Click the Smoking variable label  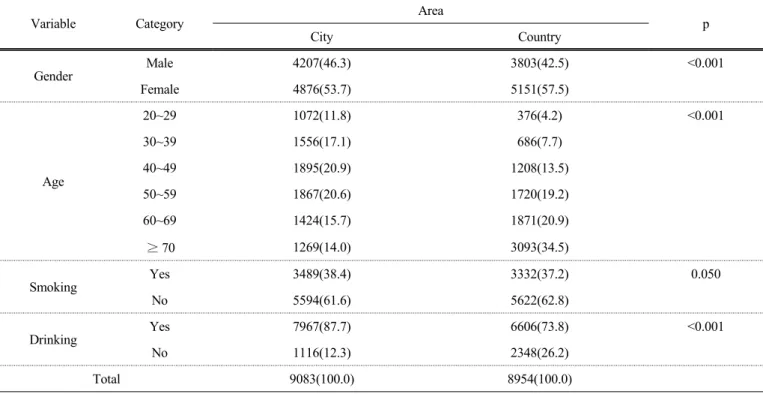pyautogui.click(x=54, y=287)
